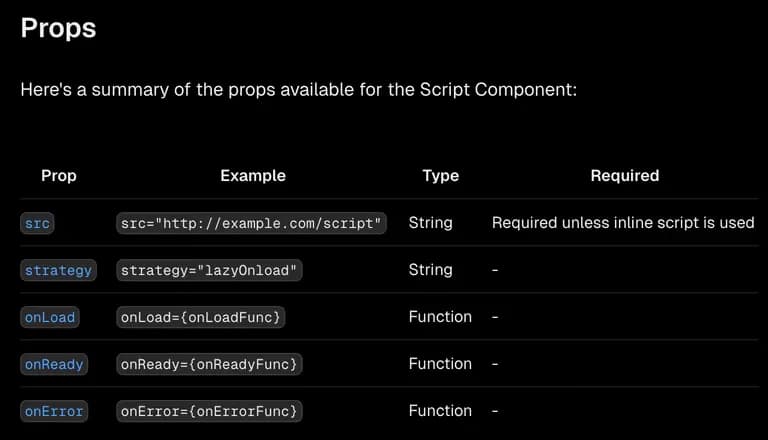Open the onReady prop reference link
The image size is (768, 440).
coord(54,364)
